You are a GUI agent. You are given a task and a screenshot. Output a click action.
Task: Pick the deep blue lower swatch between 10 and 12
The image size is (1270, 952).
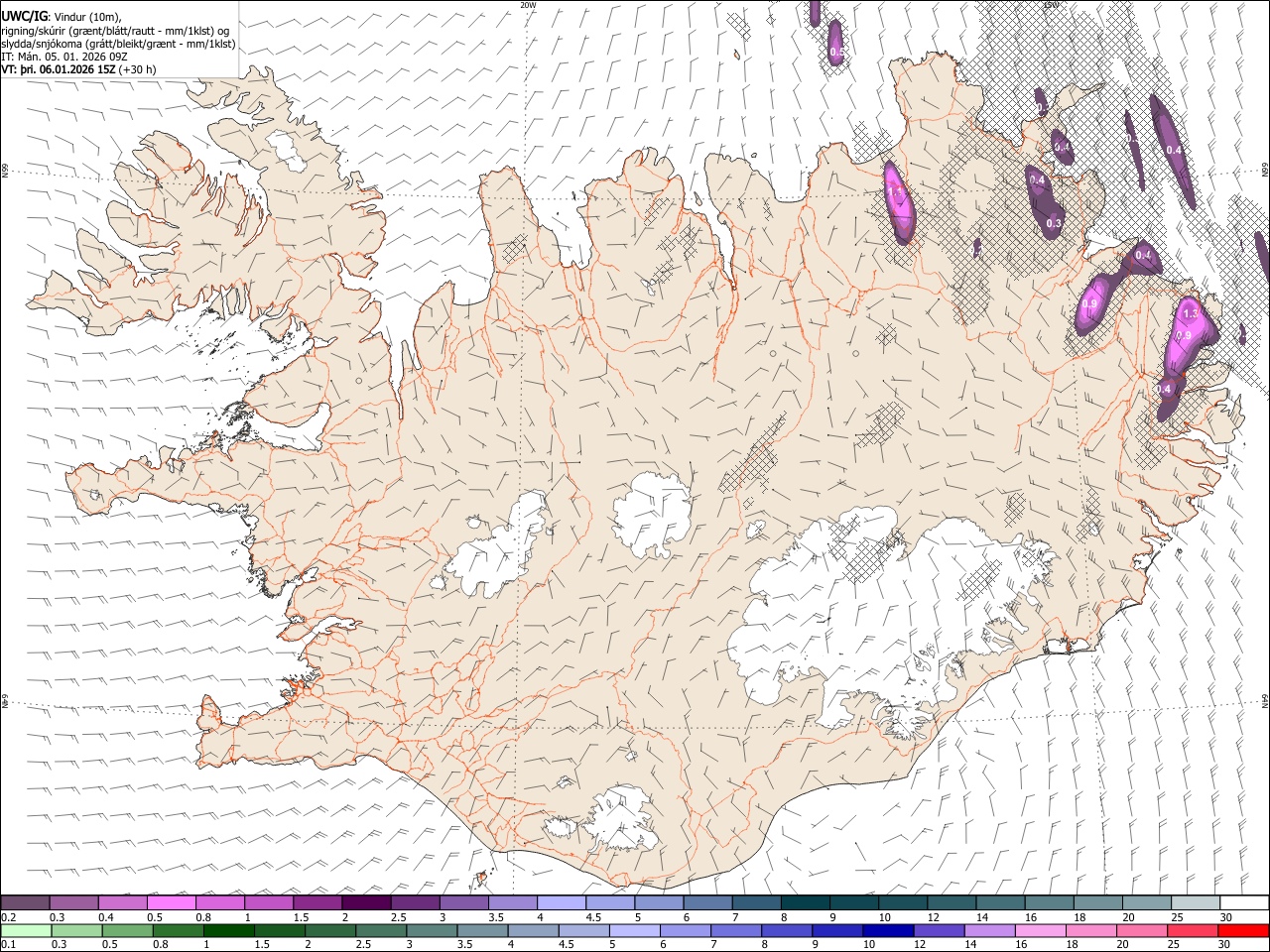click(888, 930)
